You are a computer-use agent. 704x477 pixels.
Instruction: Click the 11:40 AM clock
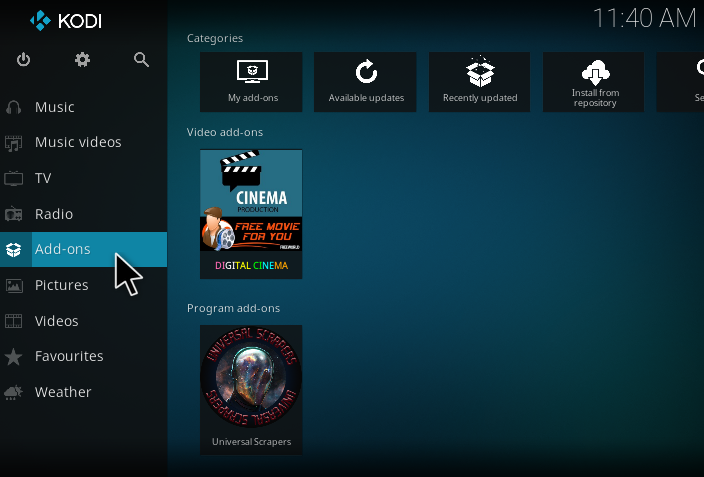point(645,19)
